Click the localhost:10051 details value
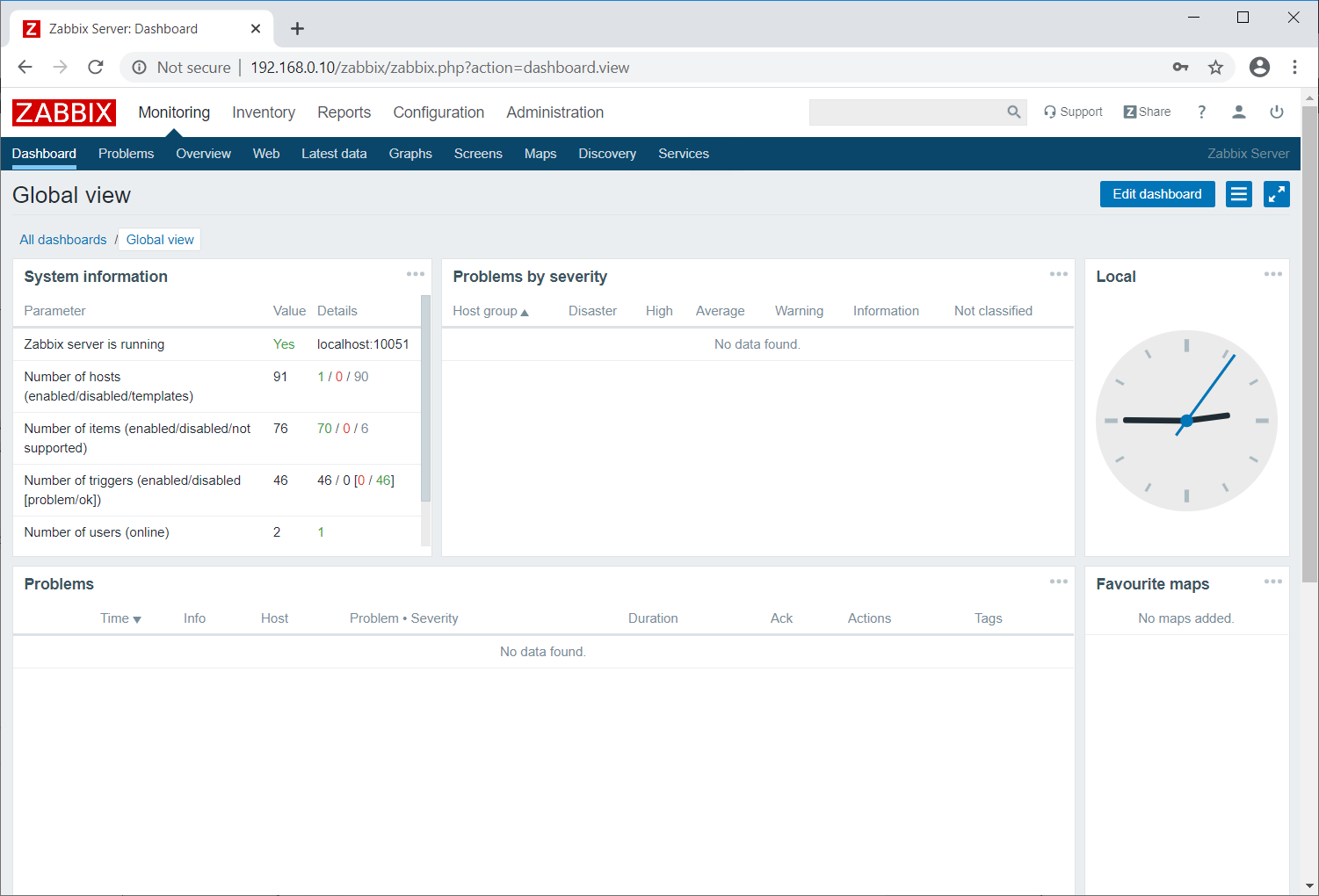The image size is (1319, 896). [x=363, y=344]
